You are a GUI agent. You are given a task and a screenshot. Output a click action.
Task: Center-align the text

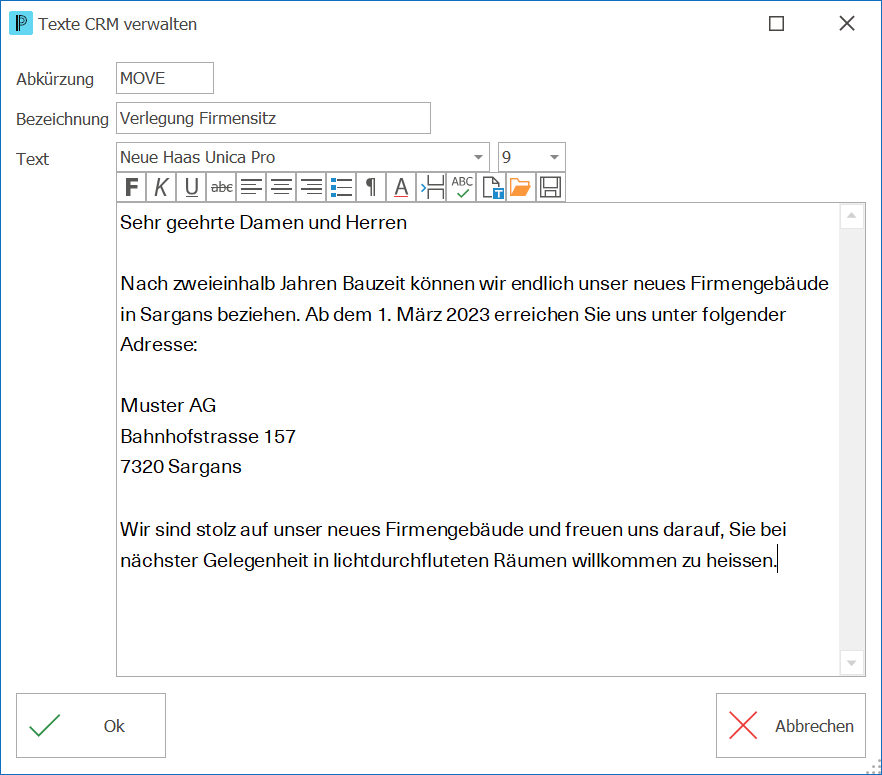coord(281,187)
